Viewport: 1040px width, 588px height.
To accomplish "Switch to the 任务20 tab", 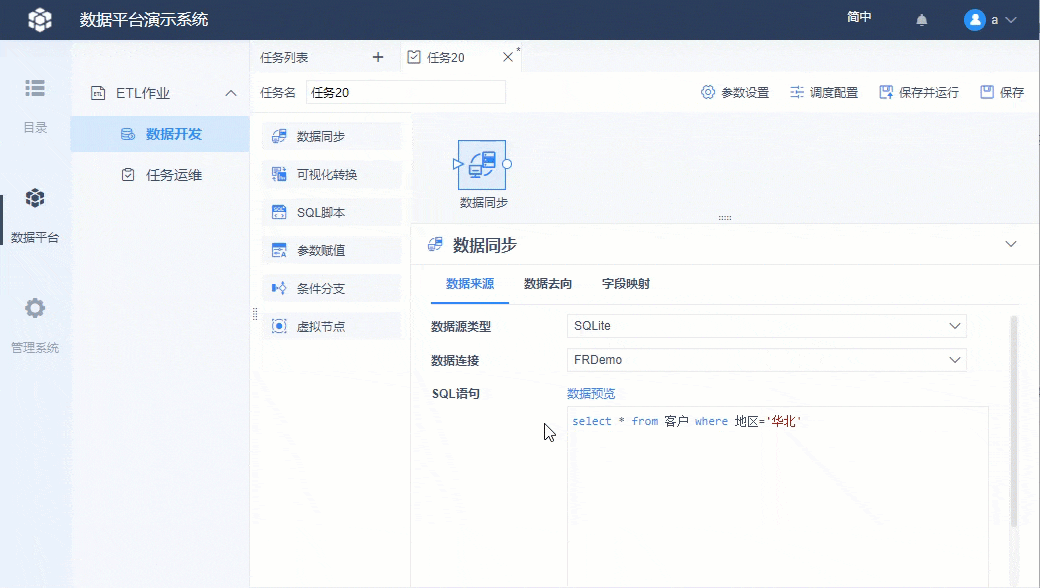I will click(x=445, y=58).
